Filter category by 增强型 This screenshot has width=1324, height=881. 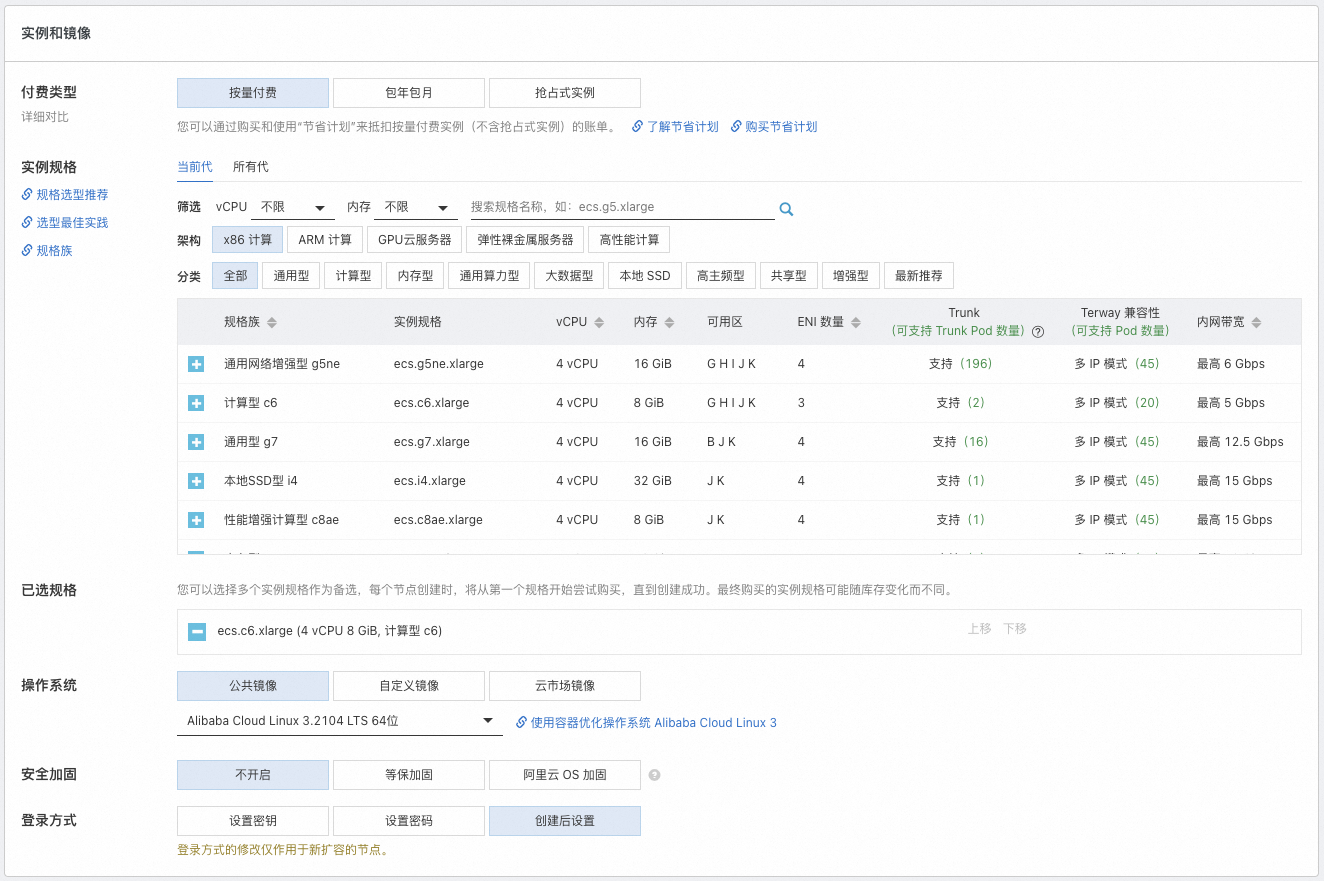pos(851,276)
